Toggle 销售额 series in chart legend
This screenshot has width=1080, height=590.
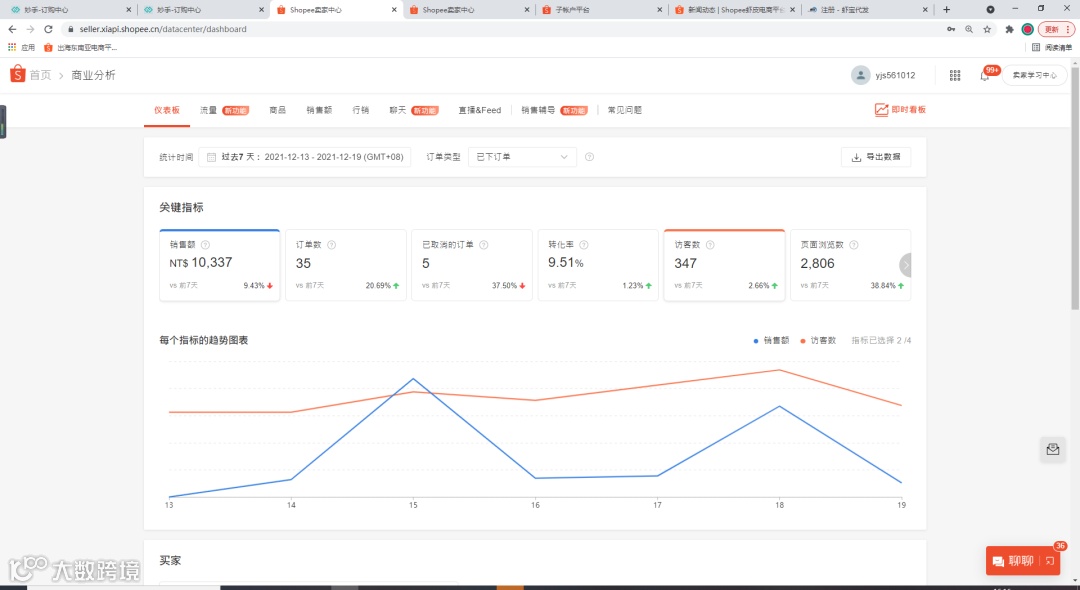(771, 340)
